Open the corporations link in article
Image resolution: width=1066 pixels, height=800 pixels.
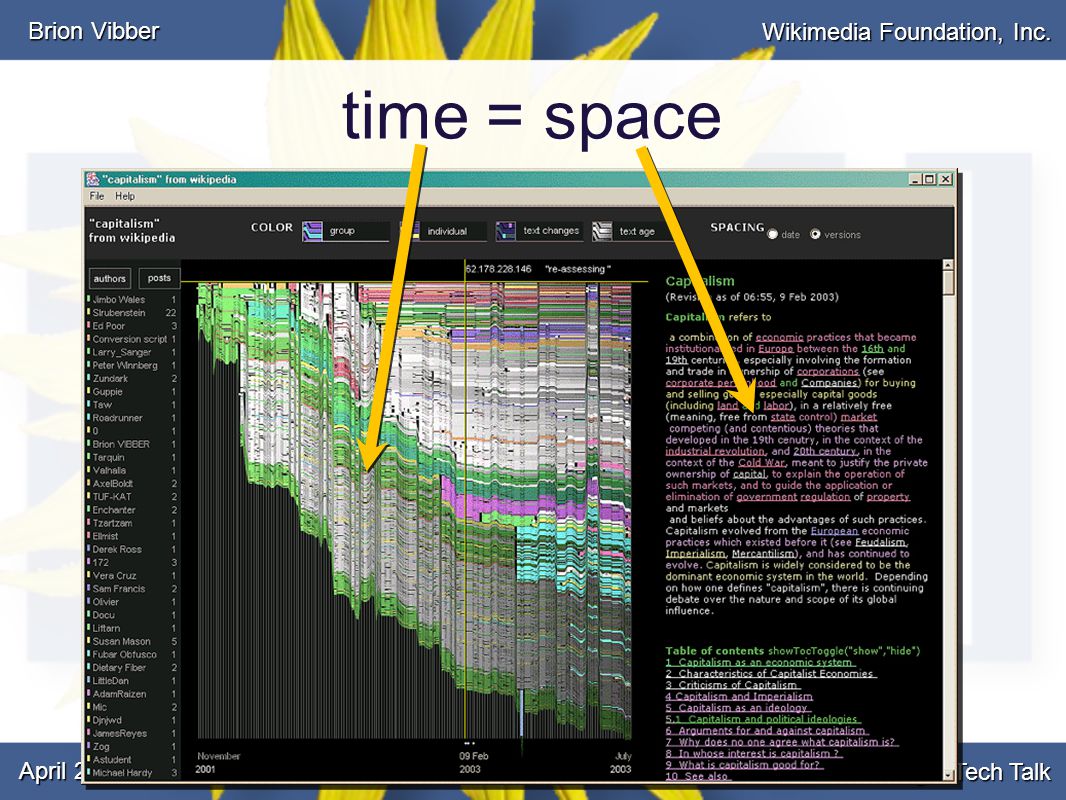point(827,372)
